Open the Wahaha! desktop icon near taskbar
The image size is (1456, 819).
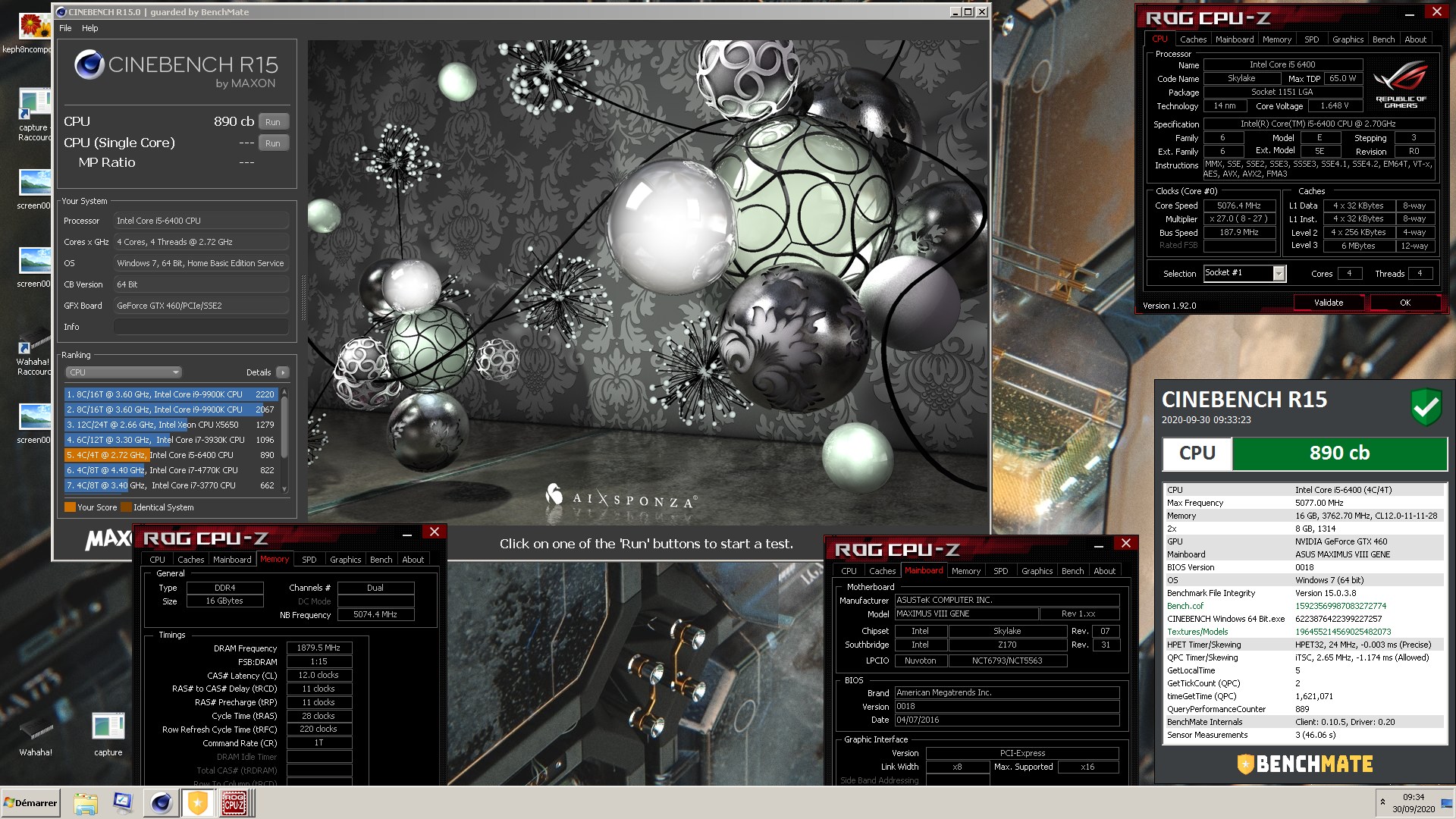click(x=36, y=732)
